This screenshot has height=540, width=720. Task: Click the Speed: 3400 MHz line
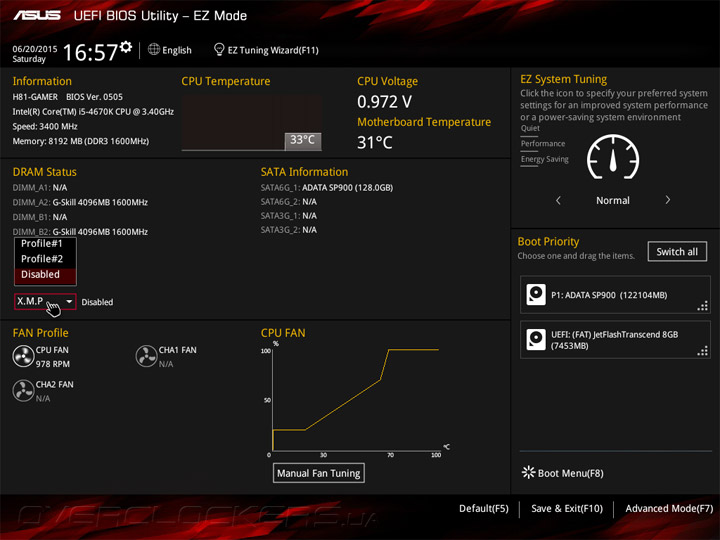coord(45,126)
